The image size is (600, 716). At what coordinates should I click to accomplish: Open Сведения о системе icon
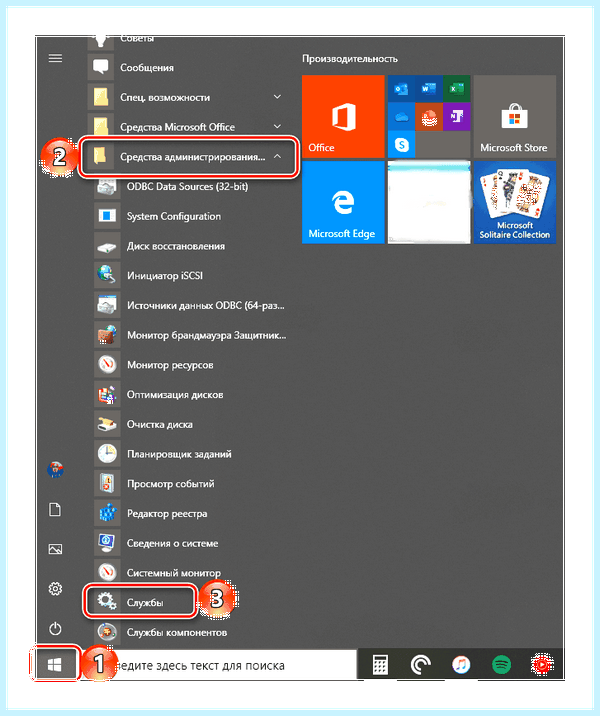pos(107,543)
